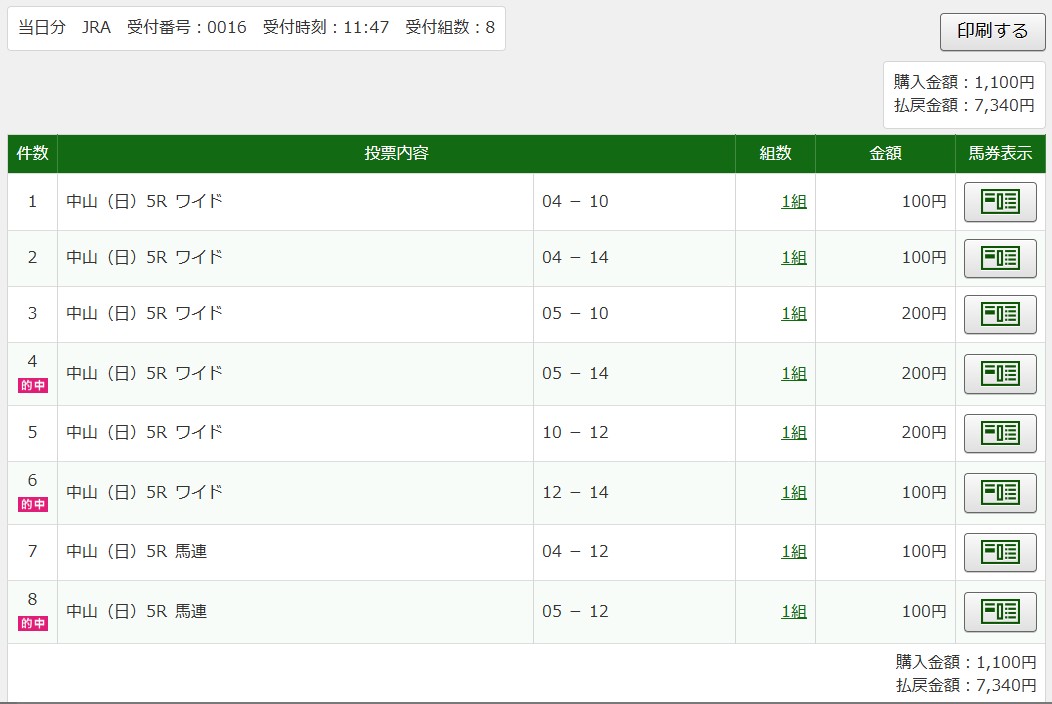Show betting ticket for row 1 (04-10)
Screen dimensions: 1052x704
click(999, 202)
